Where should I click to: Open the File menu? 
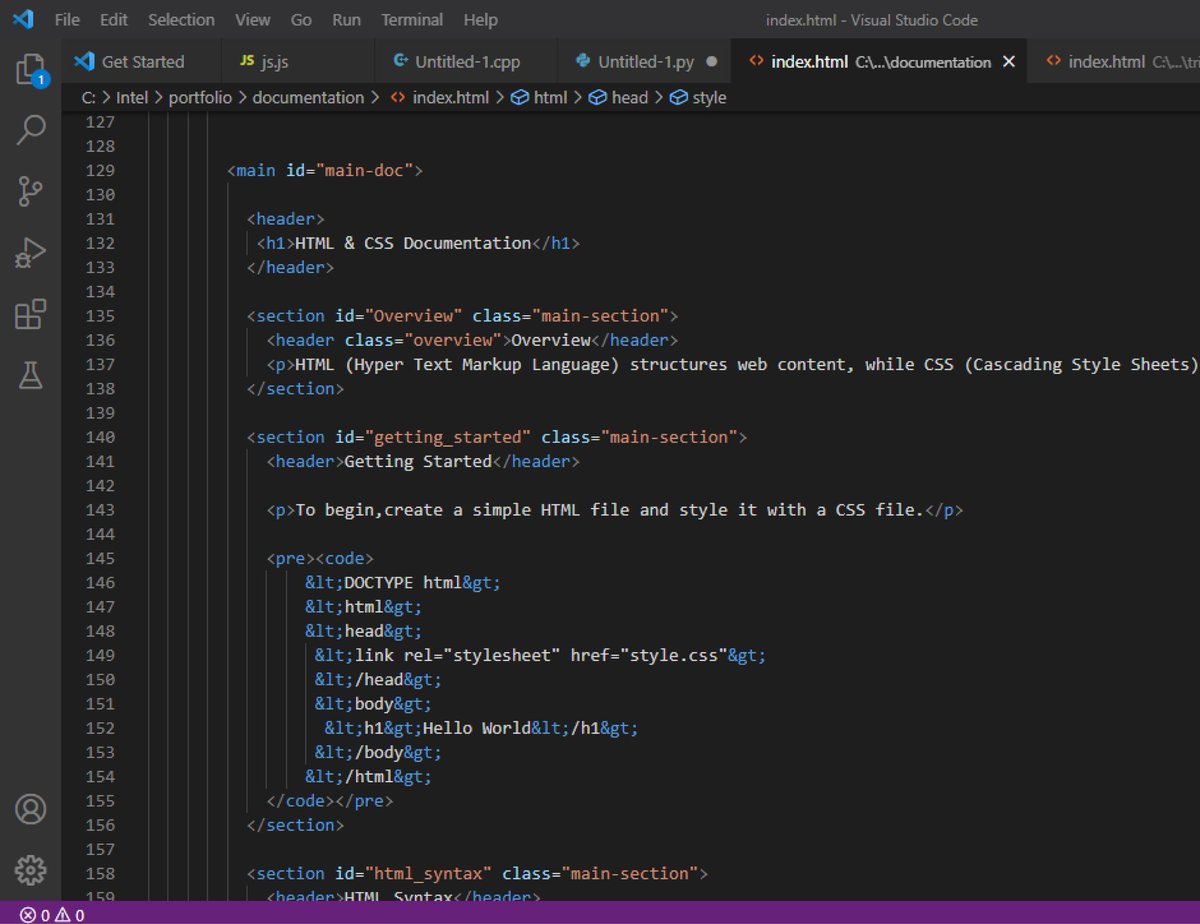67,19
